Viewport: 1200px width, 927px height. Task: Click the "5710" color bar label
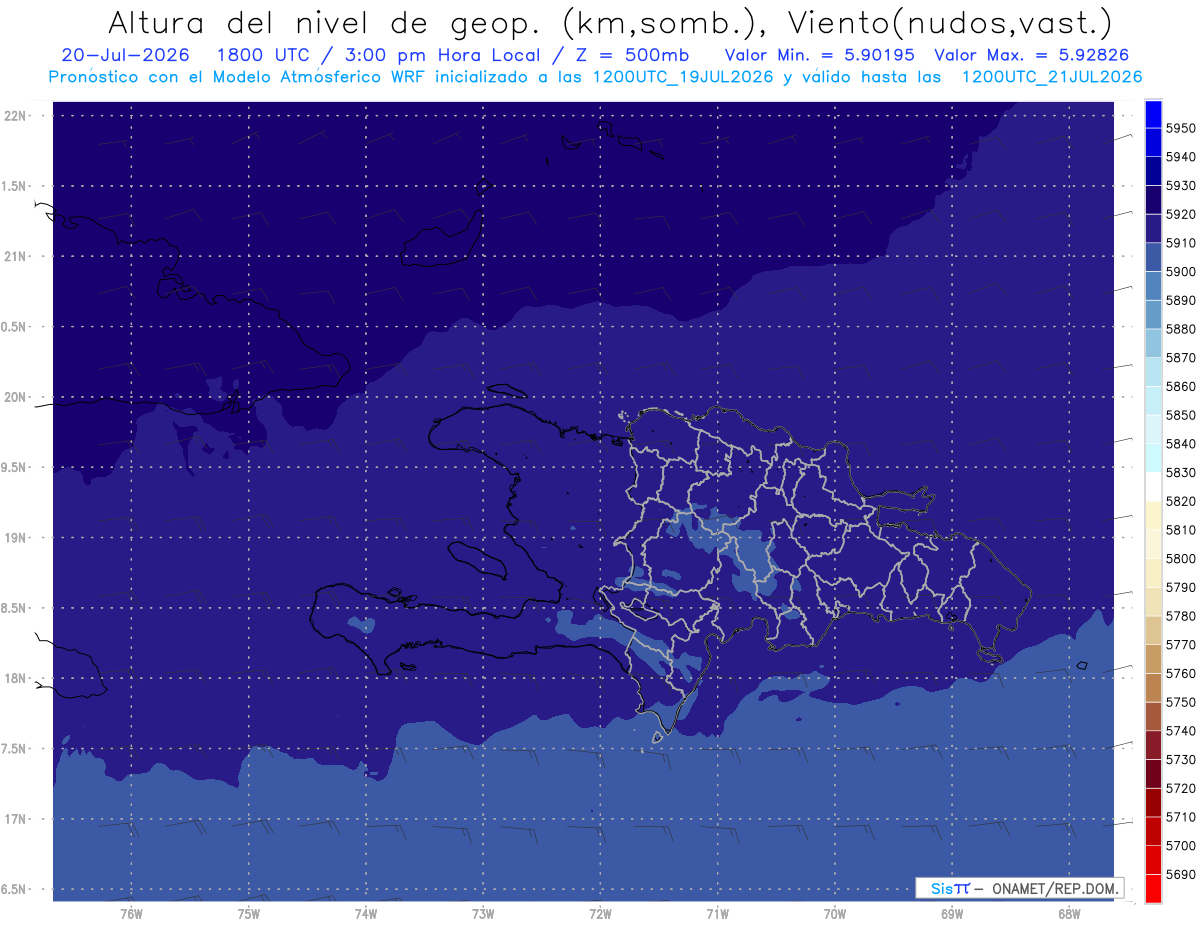[1181, 817]
